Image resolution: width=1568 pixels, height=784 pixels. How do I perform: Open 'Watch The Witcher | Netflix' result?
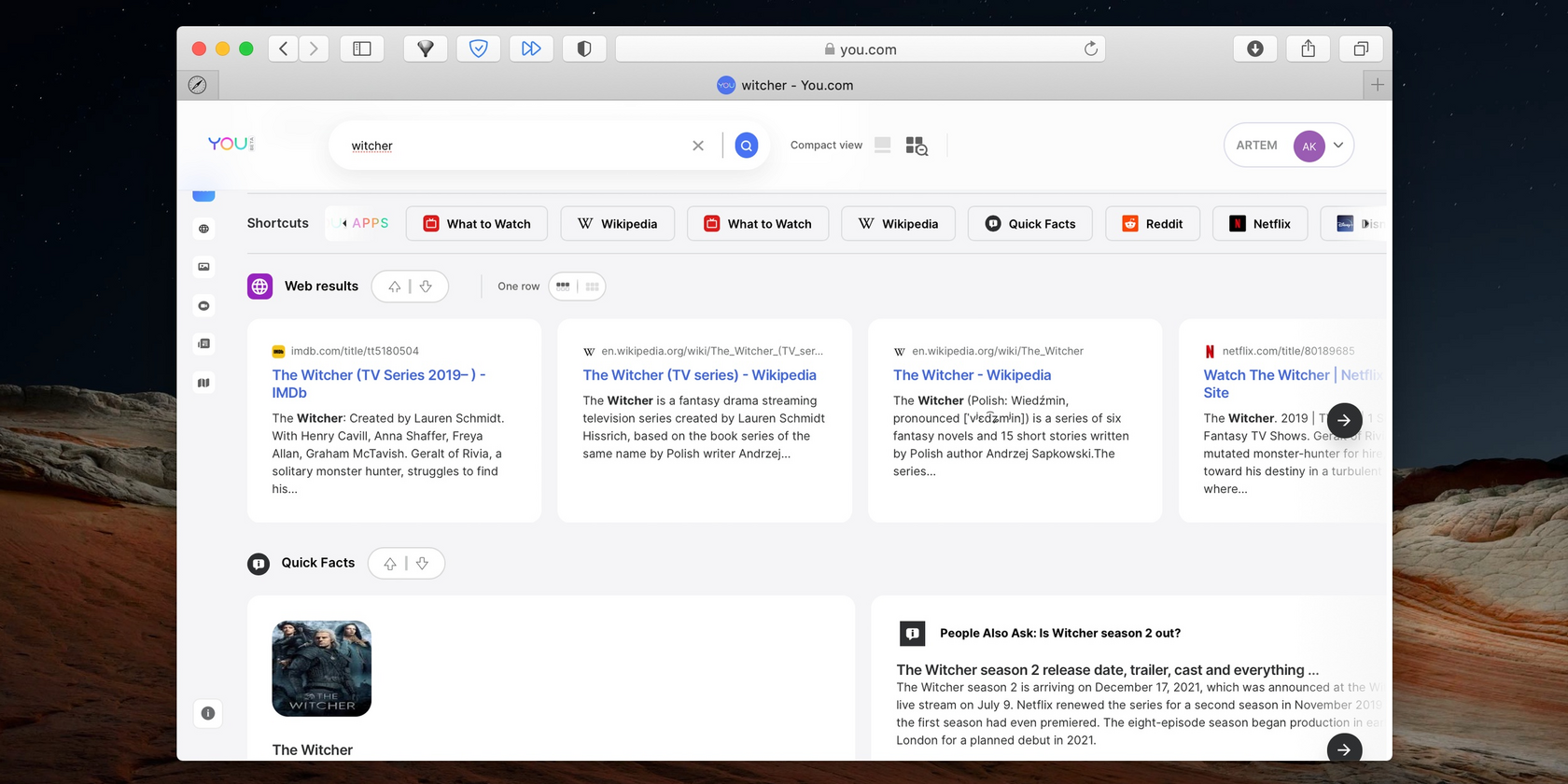point(1293,384)
